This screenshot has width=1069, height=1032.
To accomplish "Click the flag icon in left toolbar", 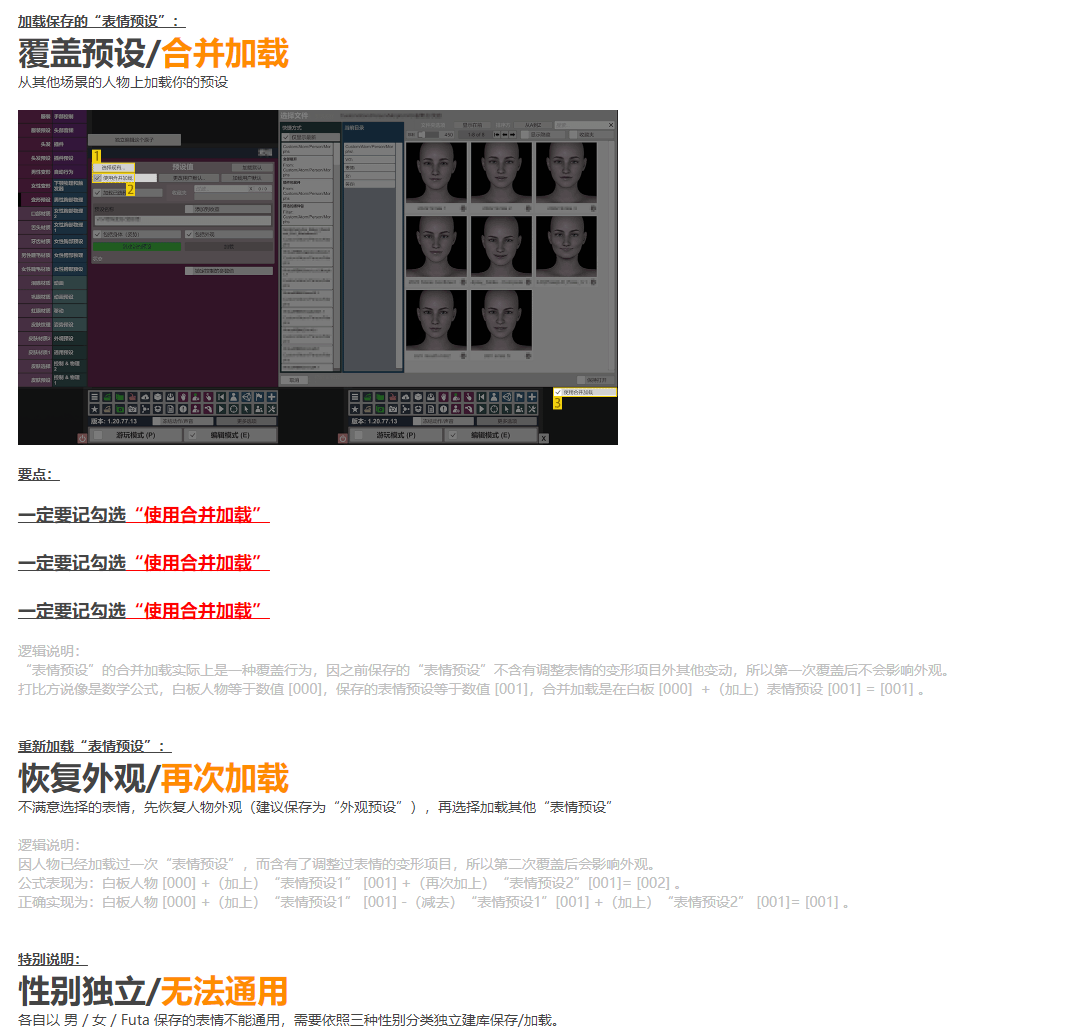I will pyautogui.click(x=259, y=397).
